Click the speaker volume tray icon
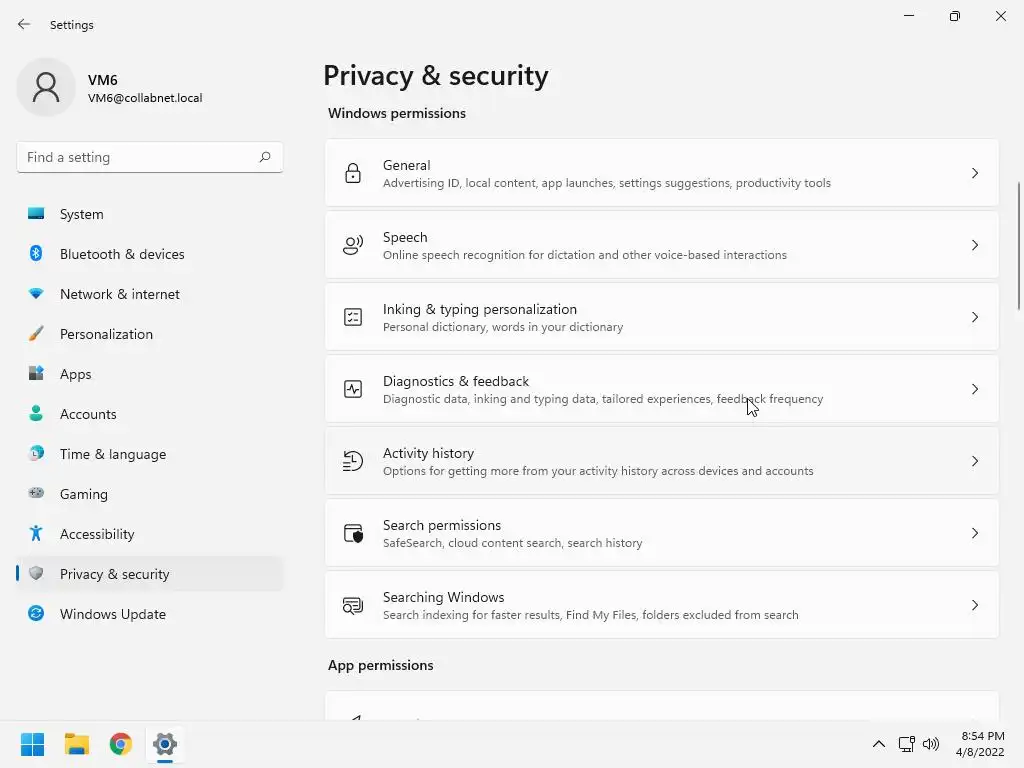Viewport: 1024px width, 768px height. coord(931,744)
